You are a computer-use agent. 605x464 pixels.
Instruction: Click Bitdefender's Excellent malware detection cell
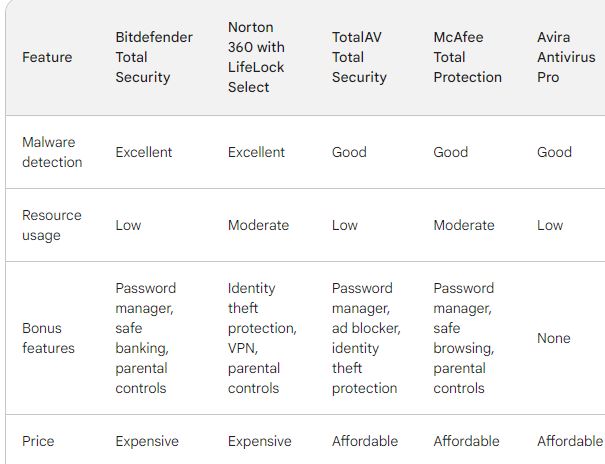[x=144, y=152]
